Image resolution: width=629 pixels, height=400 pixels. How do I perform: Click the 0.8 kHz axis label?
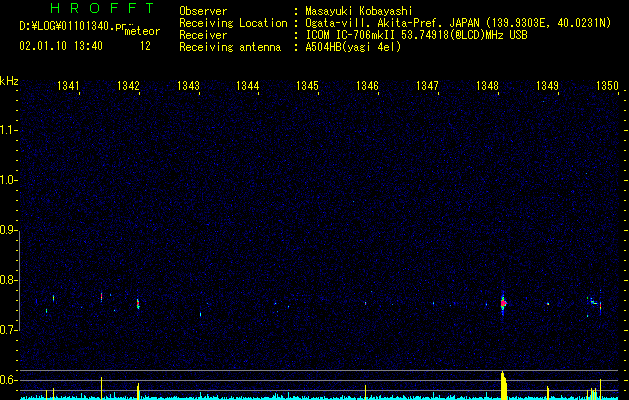pos(9,280)
